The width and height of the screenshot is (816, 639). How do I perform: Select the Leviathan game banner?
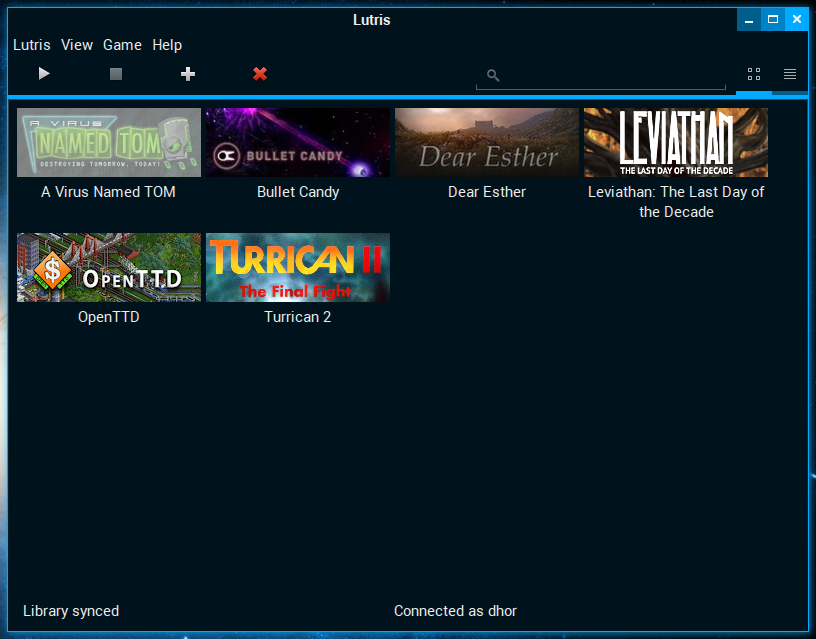pyautogui.click(x=675, y=143)
